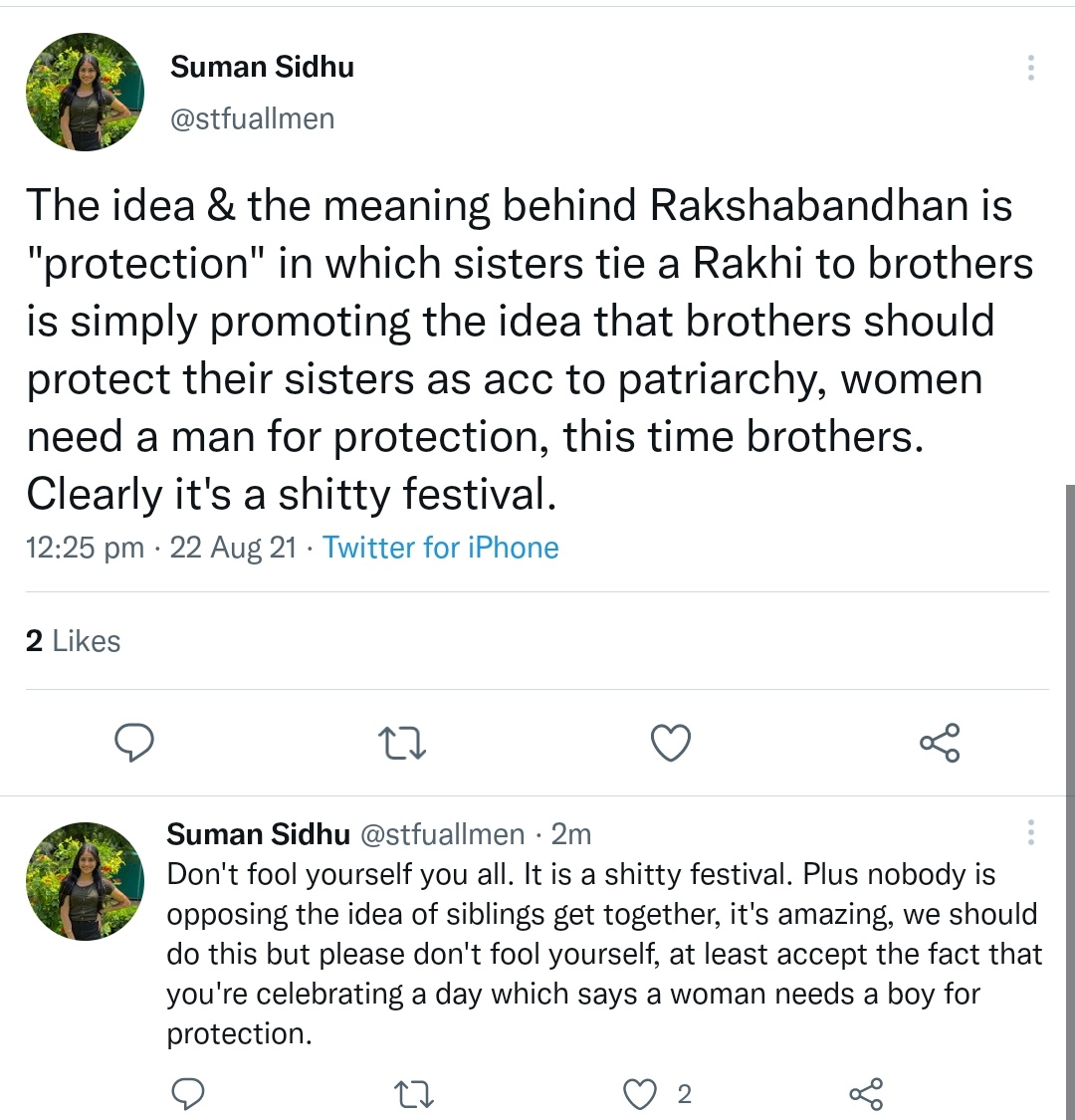
Task: View the 2 Likes list
Action: (x=73, y=641)
